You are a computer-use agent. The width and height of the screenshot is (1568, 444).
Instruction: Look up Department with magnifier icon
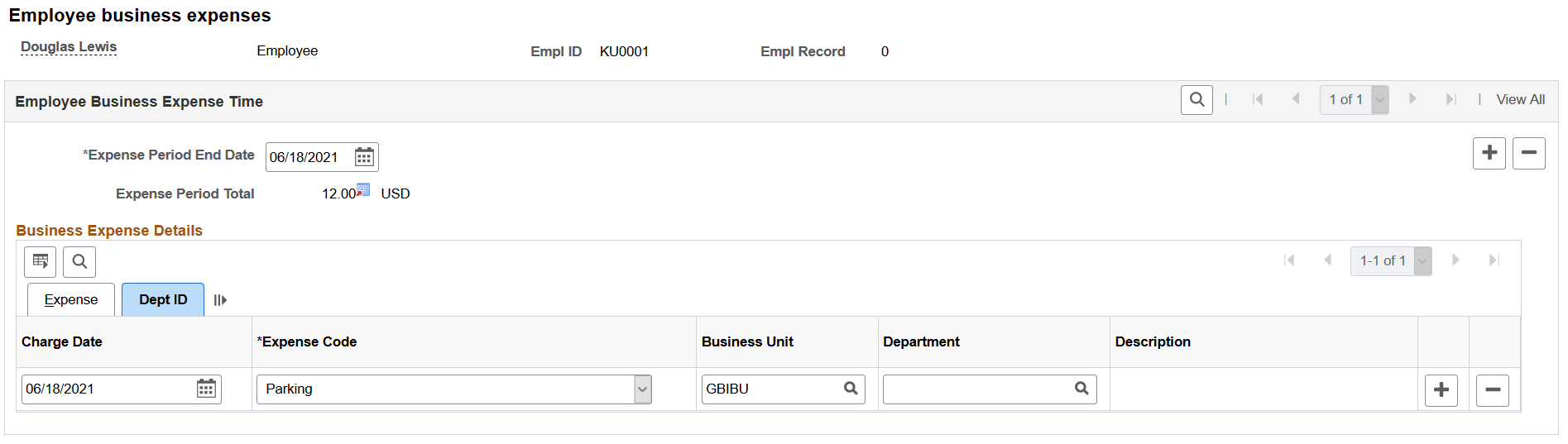tap(1081, 389)
